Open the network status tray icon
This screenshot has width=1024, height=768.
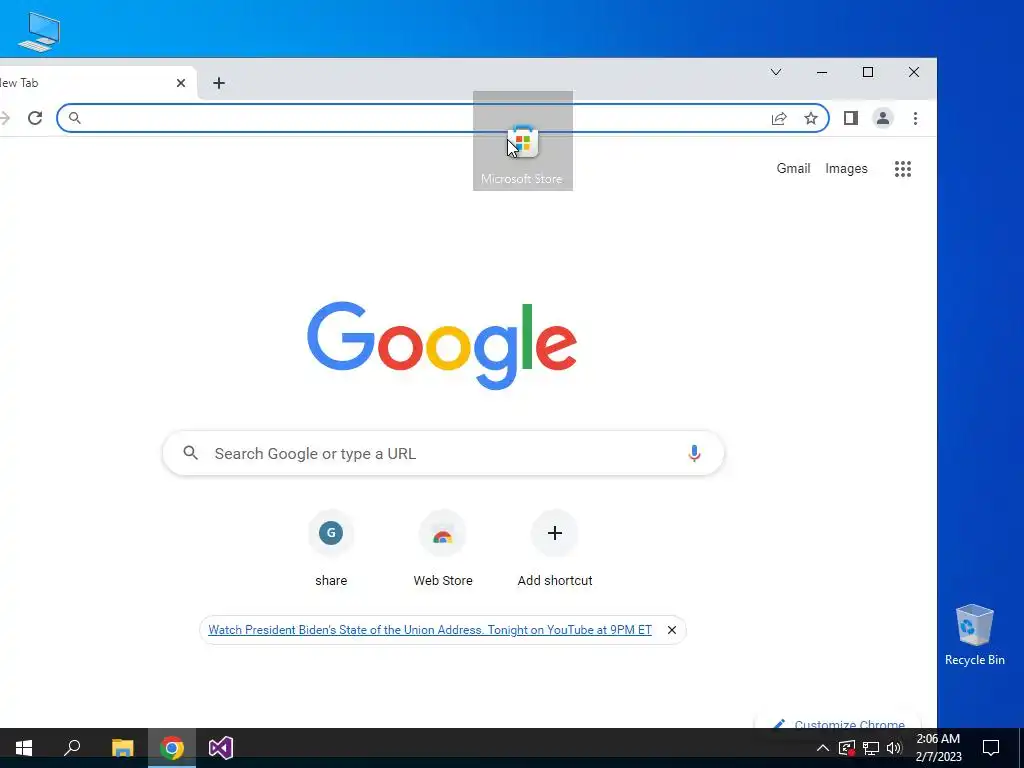pyautogui.click(x=871, y=748)
